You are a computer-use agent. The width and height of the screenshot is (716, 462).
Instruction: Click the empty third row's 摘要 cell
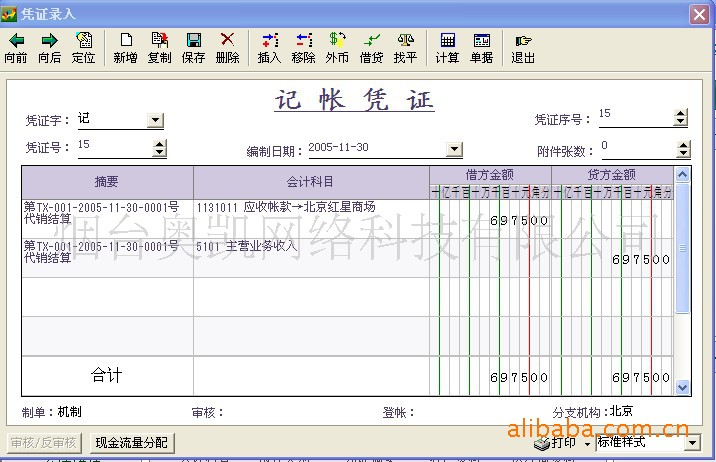pos(108,297)
